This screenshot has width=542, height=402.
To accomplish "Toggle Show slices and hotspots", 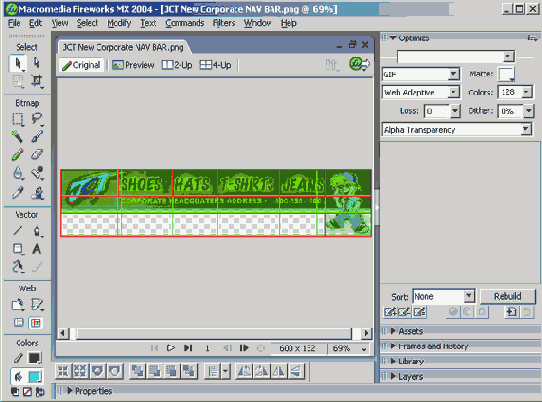I will click(36, 323).
